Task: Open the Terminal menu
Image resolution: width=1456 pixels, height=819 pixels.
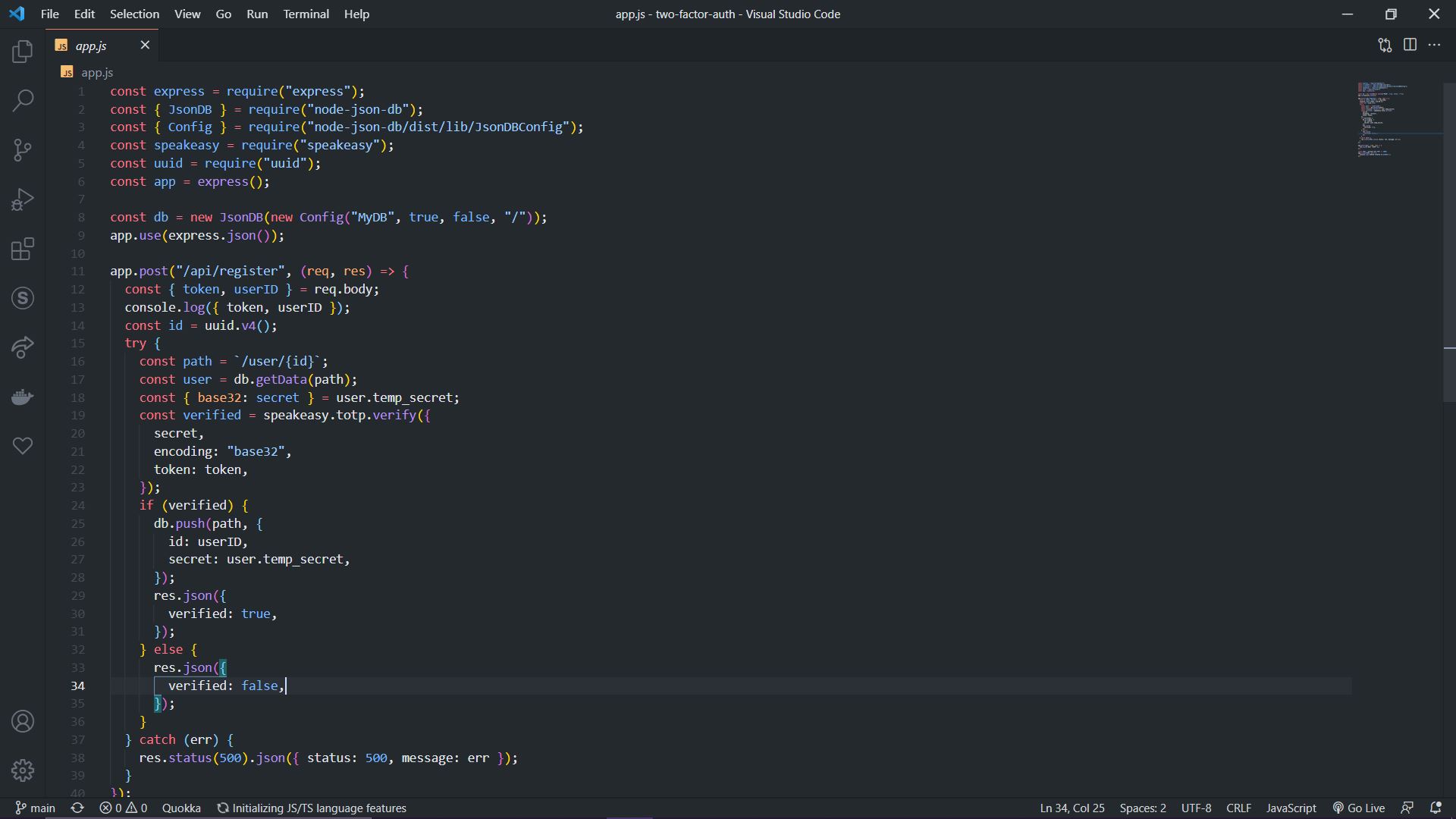Action: point(306,14)
